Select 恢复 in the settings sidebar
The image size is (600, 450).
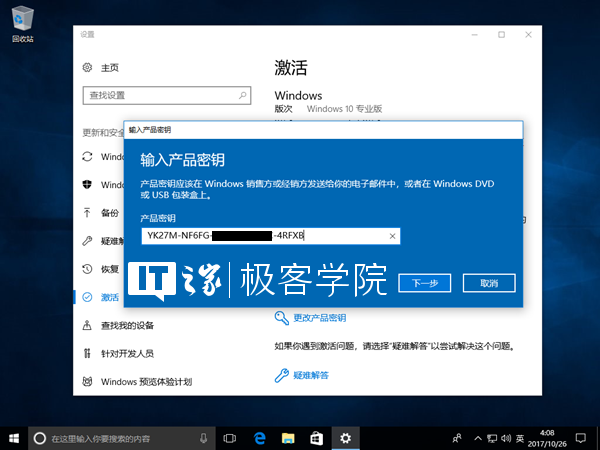(110, 269)
